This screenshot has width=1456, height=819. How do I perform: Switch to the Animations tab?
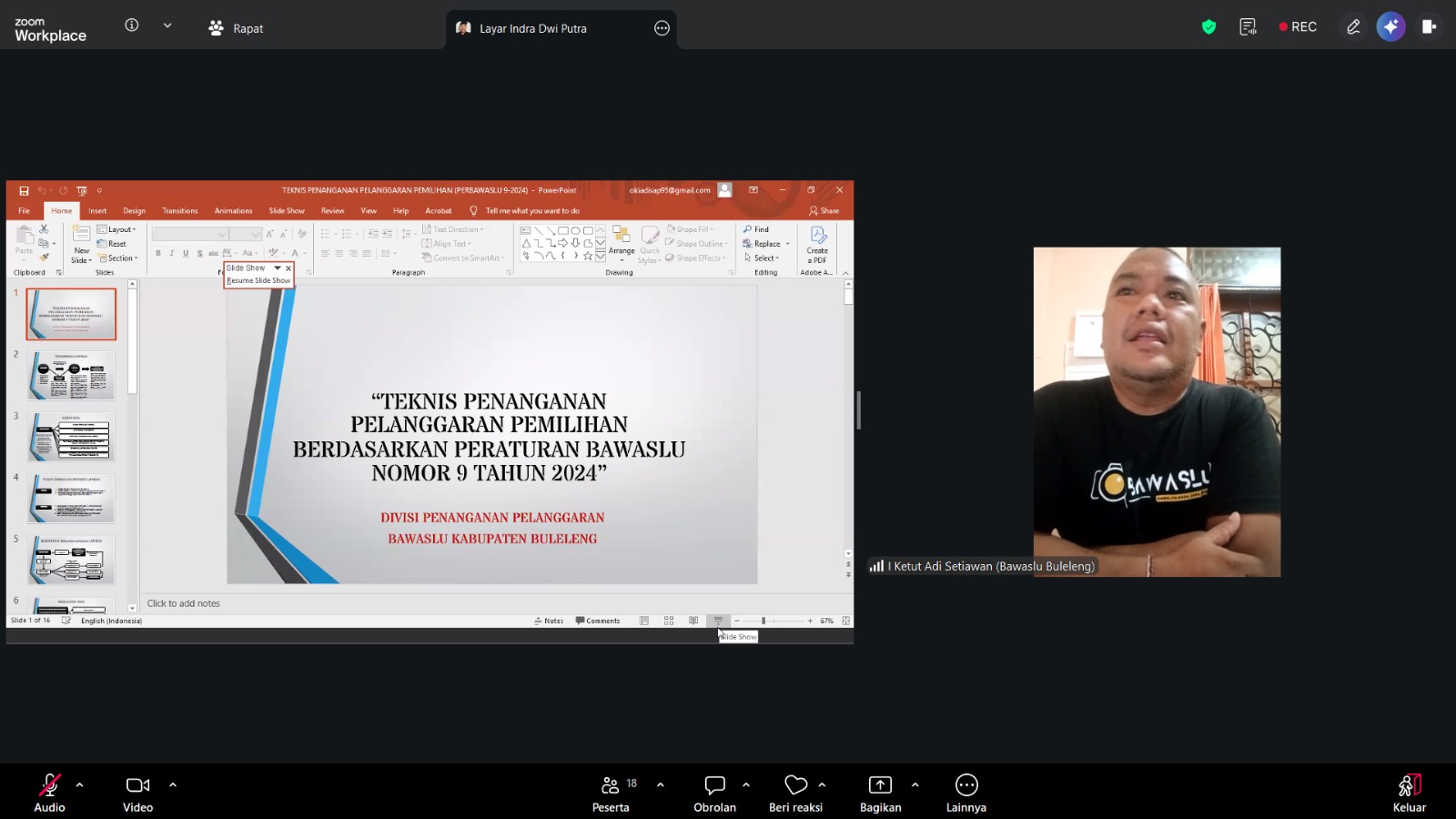tap(234, 210)
